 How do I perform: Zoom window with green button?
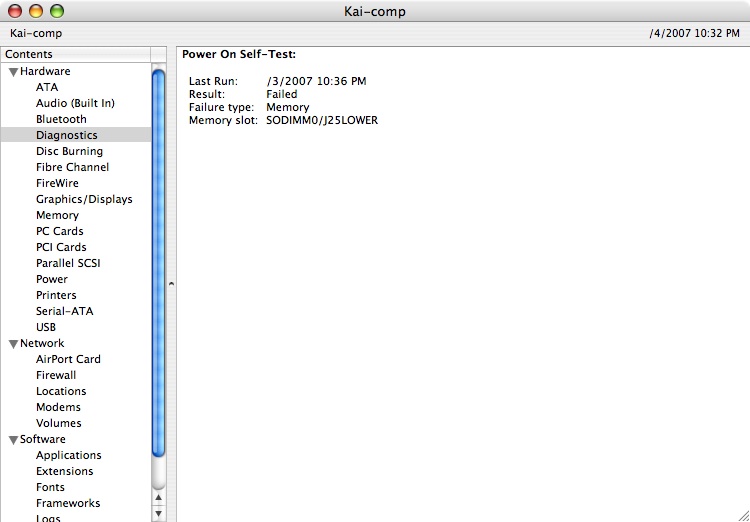pyautogui.click(x=57, y=11)
